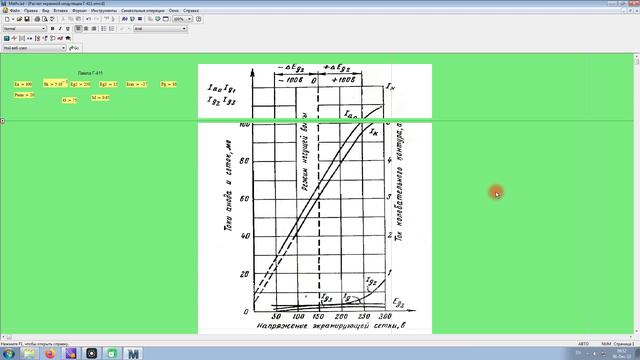Select the M := 0.65 definition
640x360 pixels.
pyautogui.click(x=100, y=98)
